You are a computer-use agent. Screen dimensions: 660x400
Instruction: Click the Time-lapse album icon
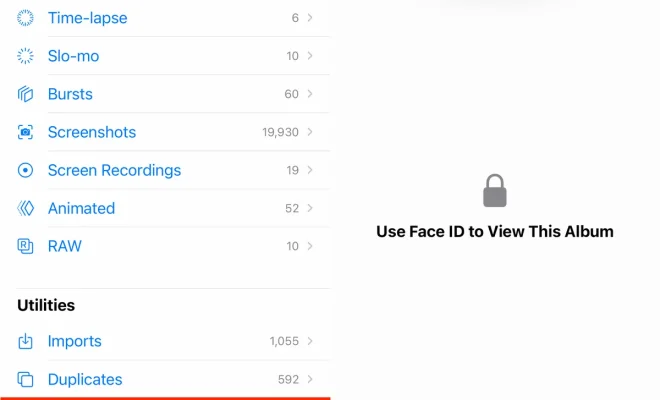coord(26,18)
